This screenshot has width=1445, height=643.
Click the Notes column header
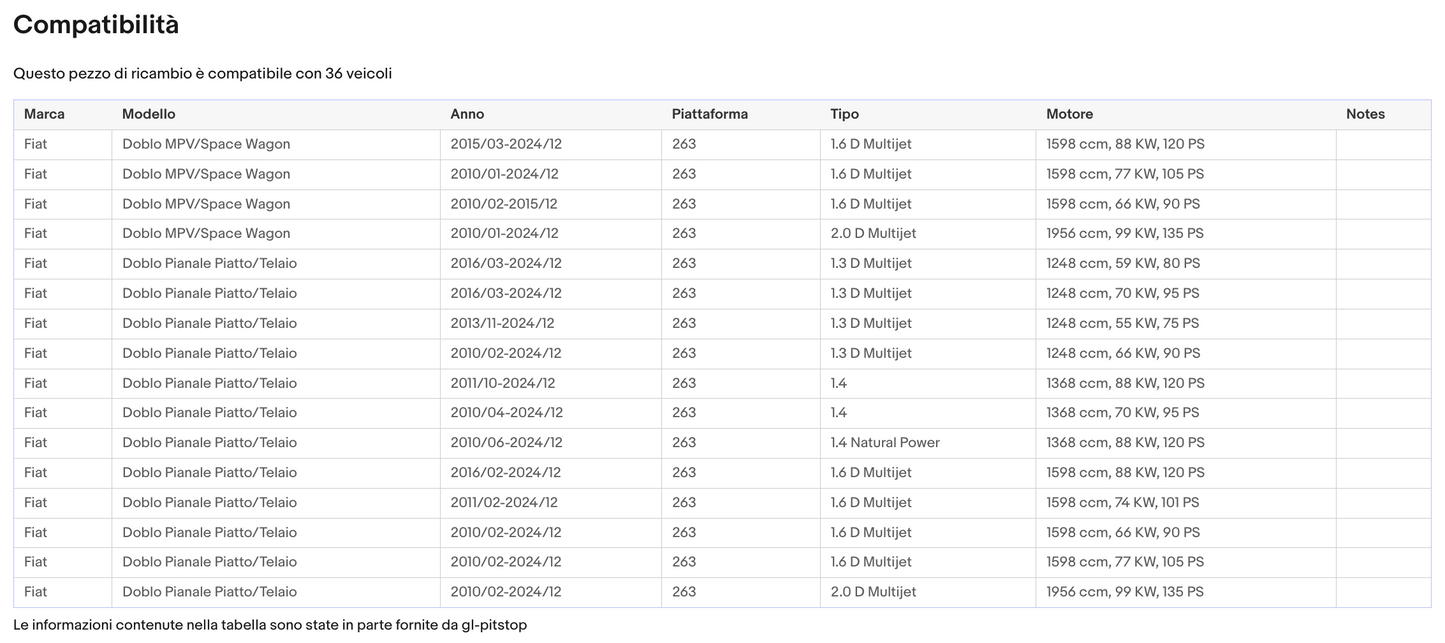[1365, 114]
